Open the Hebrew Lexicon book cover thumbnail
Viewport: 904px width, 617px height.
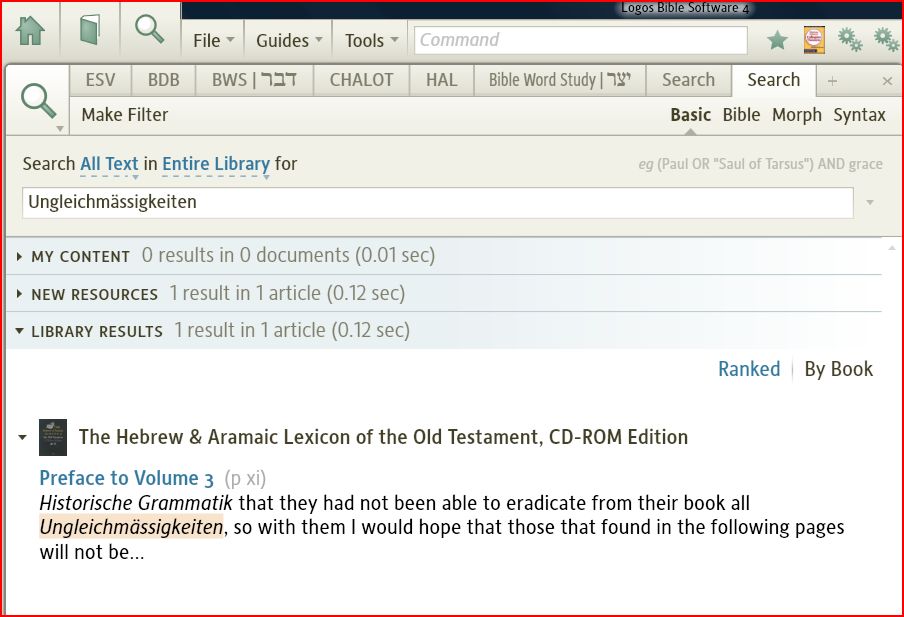(x=53, y=437)
